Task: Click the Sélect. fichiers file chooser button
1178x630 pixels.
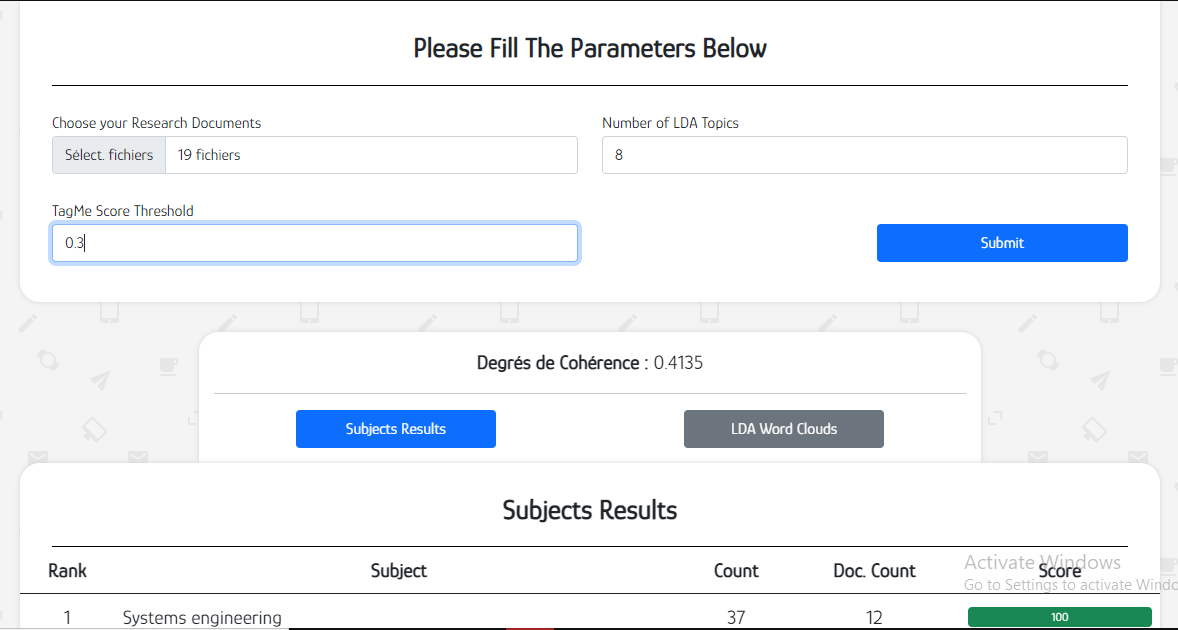Action: coord(109,155)
